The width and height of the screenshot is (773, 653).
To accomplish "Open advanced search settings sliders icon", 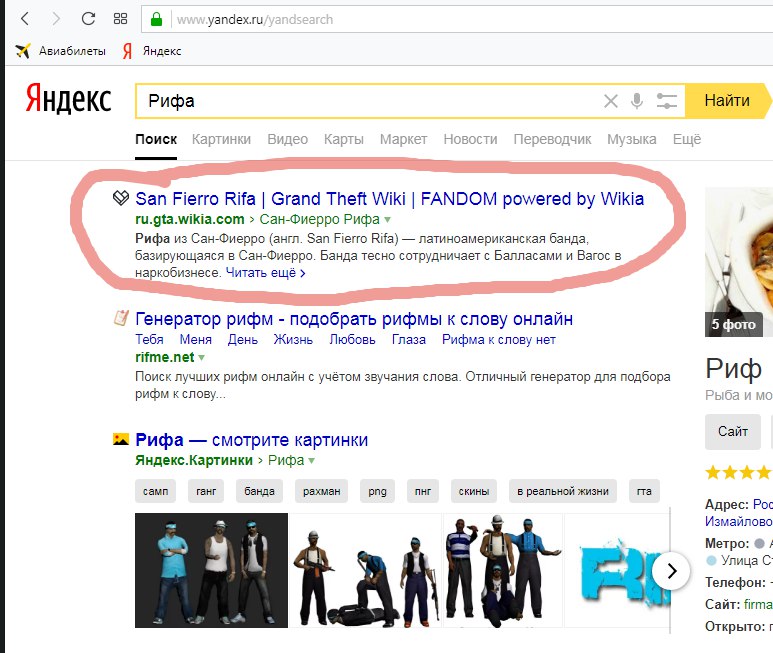I will [x=667, y=101].
